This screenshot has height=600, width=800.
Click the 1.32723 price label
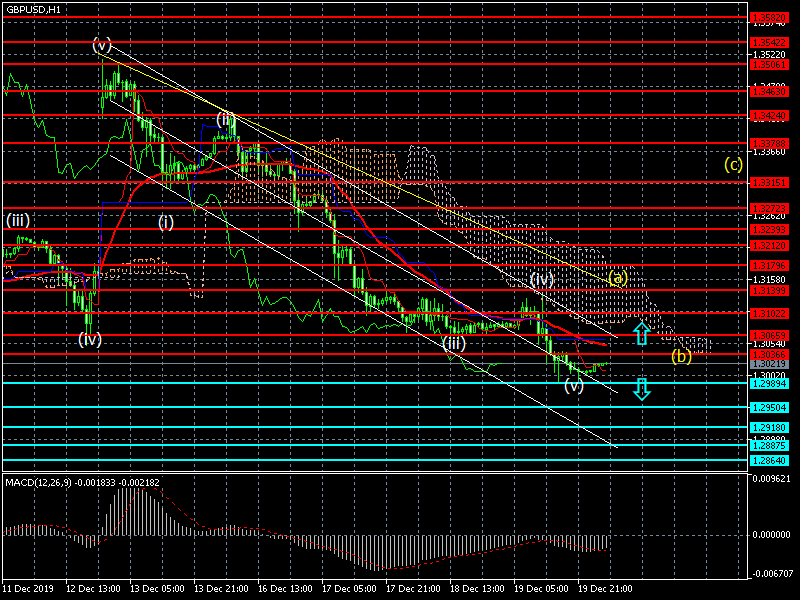coord(769,208)
